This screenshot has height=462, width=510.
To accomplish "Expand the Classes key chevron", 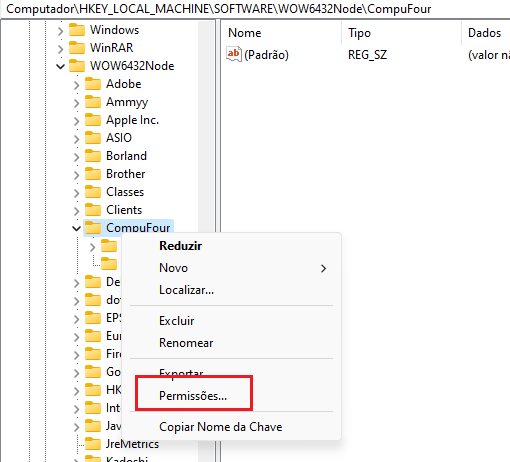I will (76, 193).
